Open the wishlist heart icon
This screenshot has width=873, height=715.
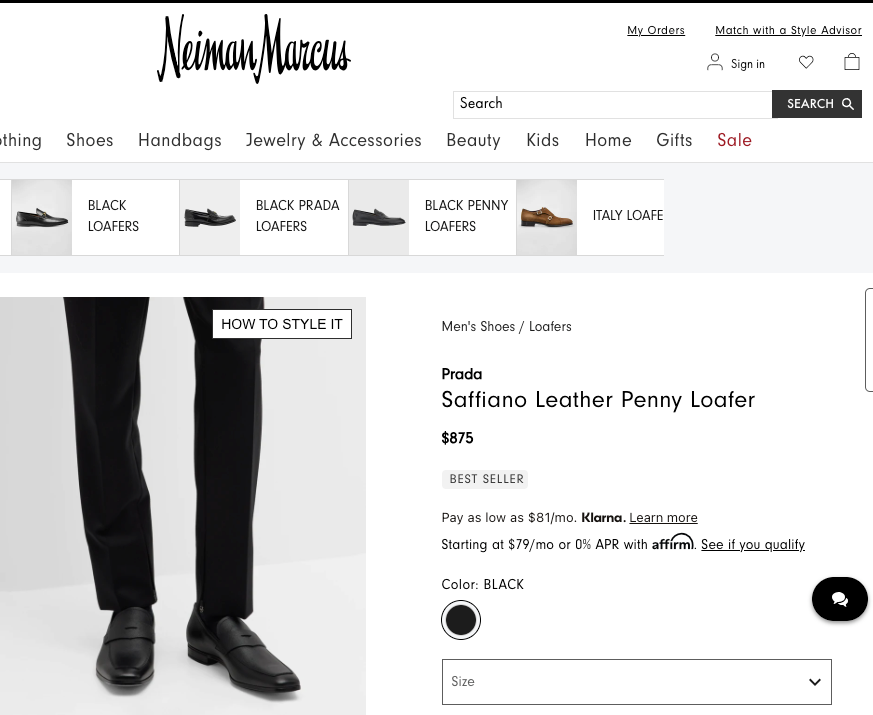[806, 62]
